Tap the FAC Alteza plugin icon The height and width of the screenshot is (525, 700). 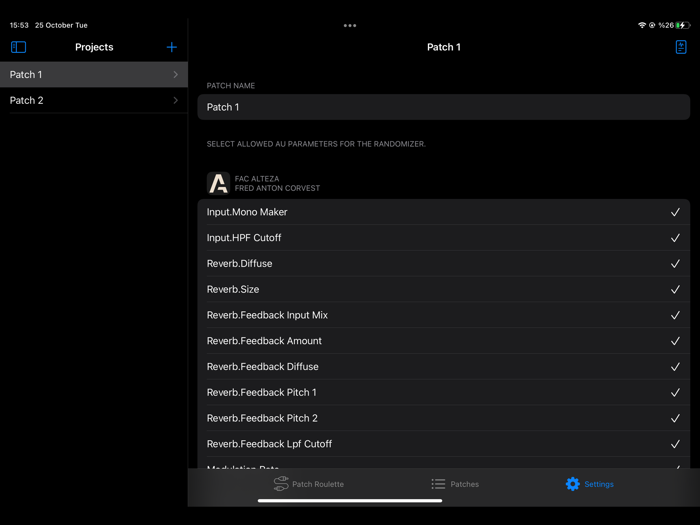[218, 183]
